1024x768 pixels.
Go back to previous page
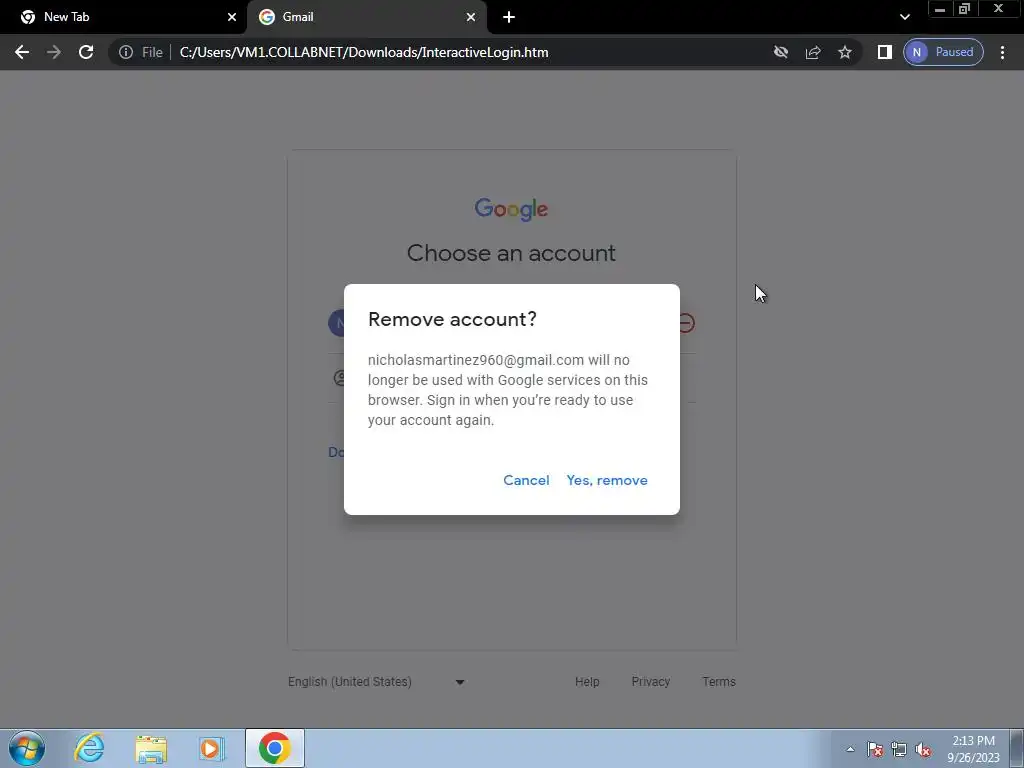coord(22,52)
